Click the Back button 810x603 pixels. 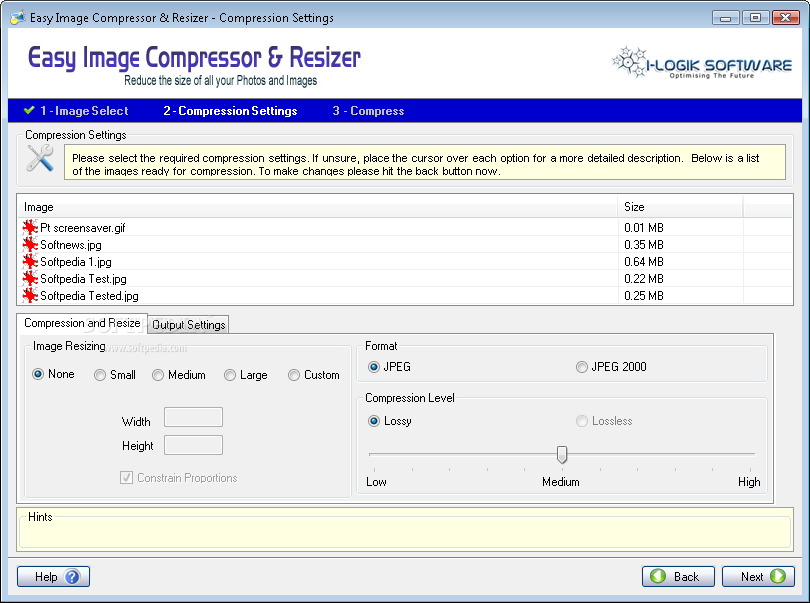click(678, 577)
